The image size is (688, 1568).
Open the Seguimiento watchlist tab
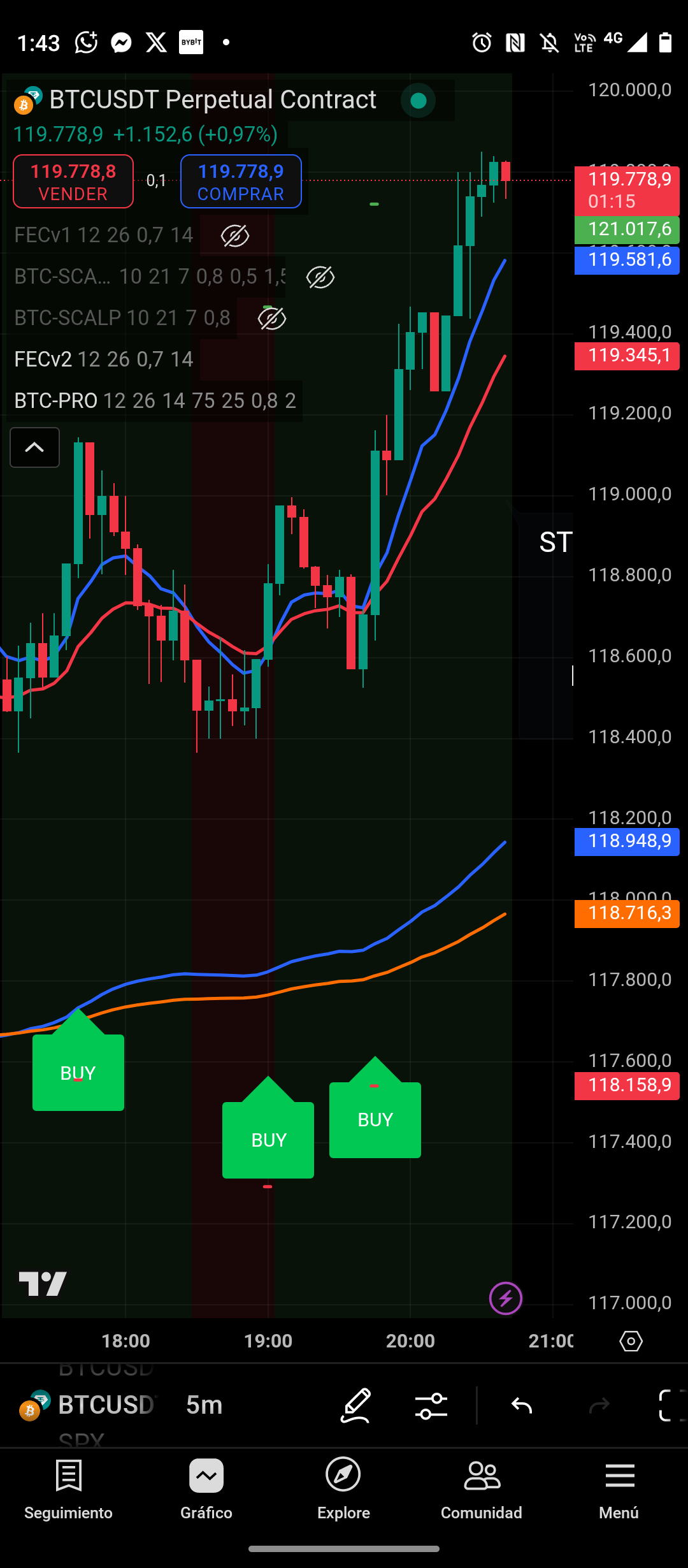(68, 1490)
